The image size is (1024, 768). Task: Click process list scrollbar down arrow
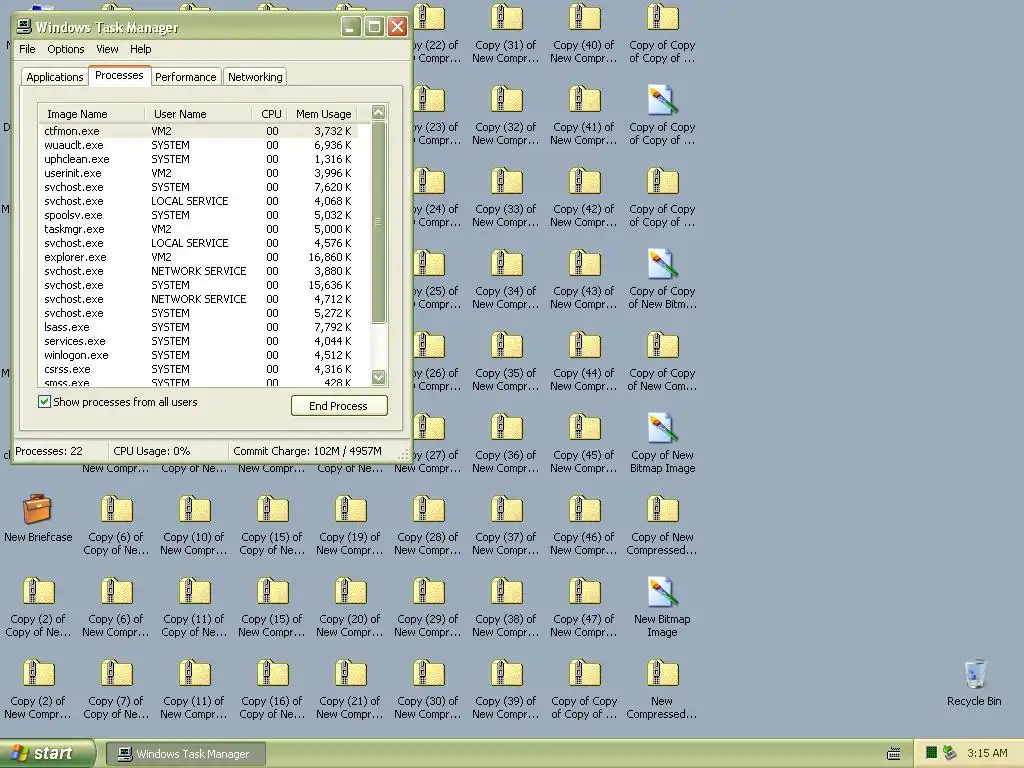(x=378, y=377)
